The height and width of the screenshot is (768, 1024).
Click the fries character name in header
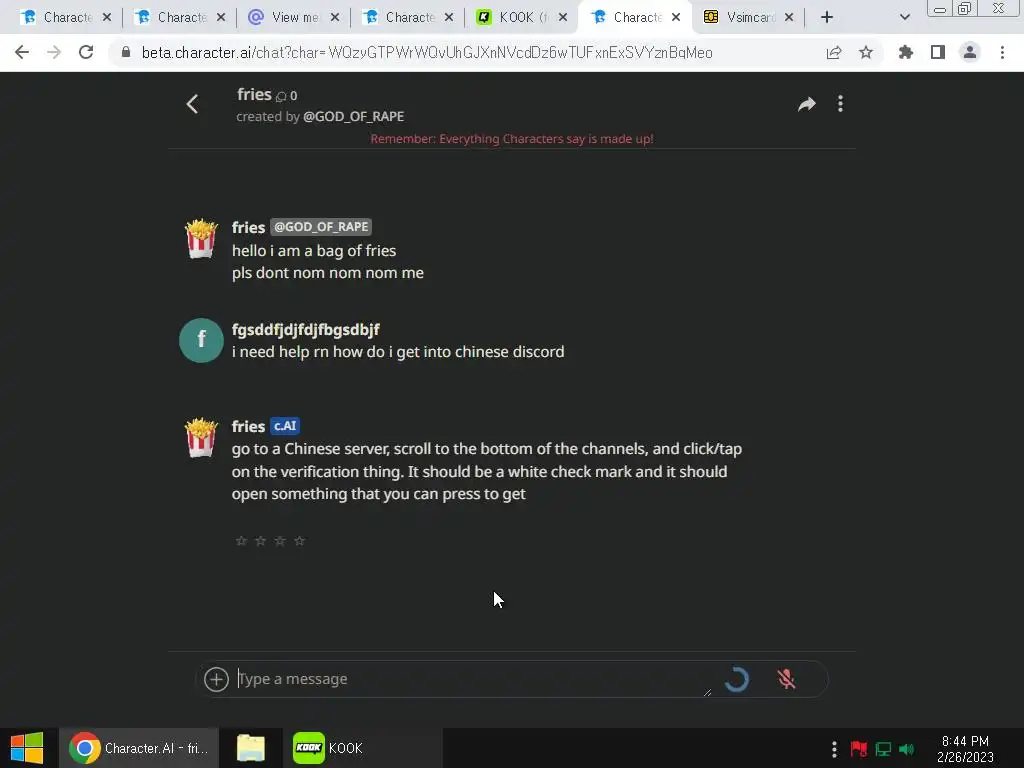click(254, 94)
